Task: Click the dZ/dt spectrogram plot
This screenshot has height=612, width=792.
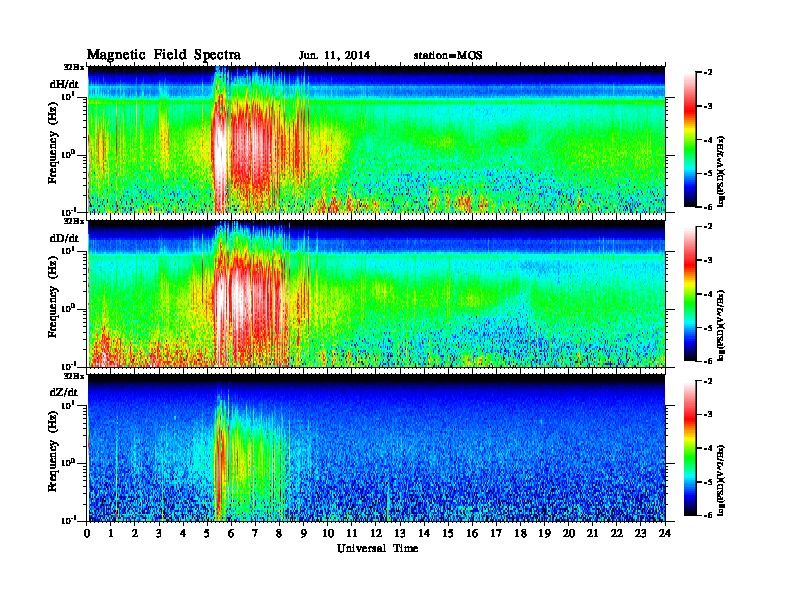Action: pyautogui.click(x=376, y=447)
